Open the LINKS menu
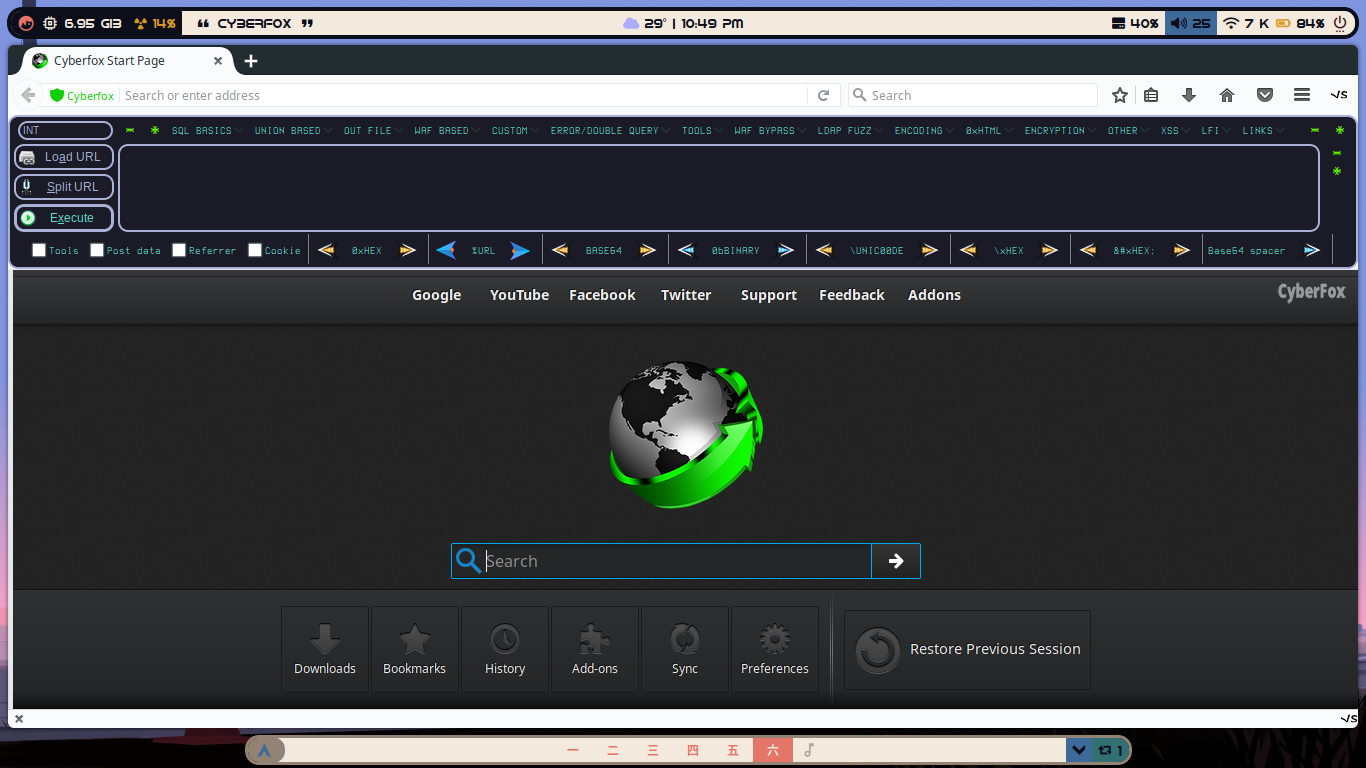 (x=1263, y=130)
